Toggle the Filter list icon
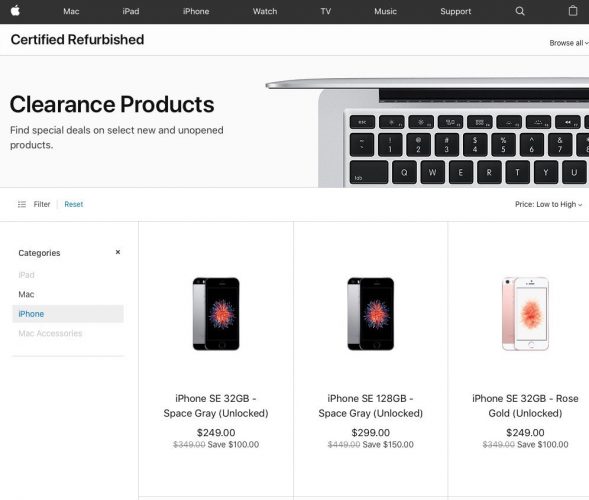The image size is (589, 500). [22, 204]
